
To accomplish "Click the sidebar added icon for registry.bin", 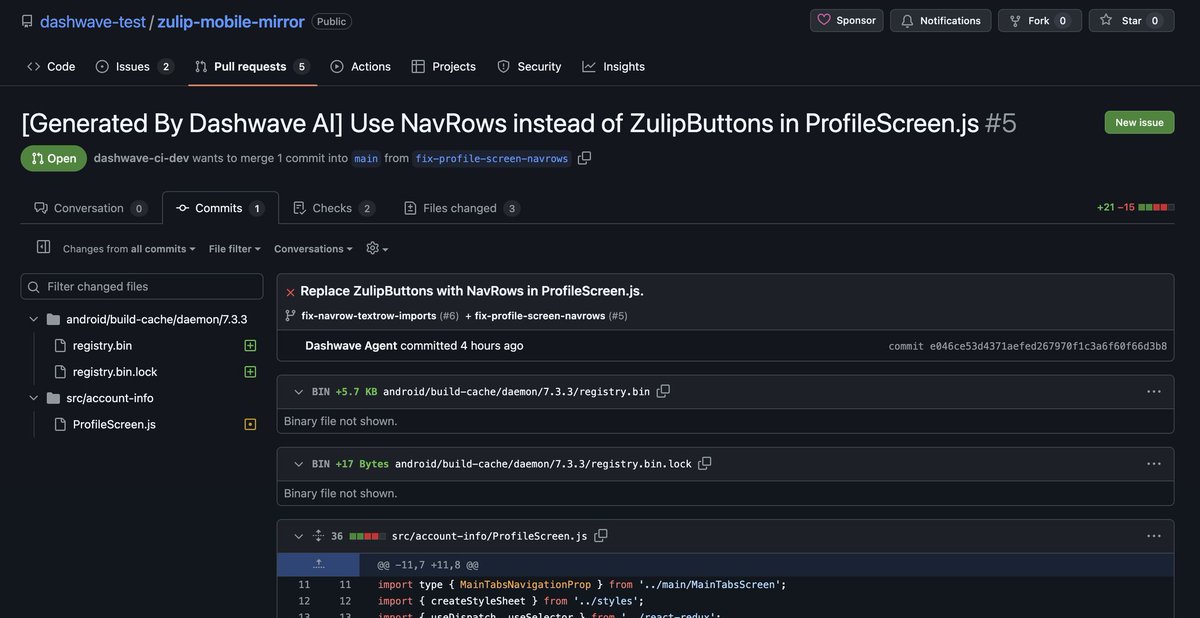I will (x=250, y=345).
